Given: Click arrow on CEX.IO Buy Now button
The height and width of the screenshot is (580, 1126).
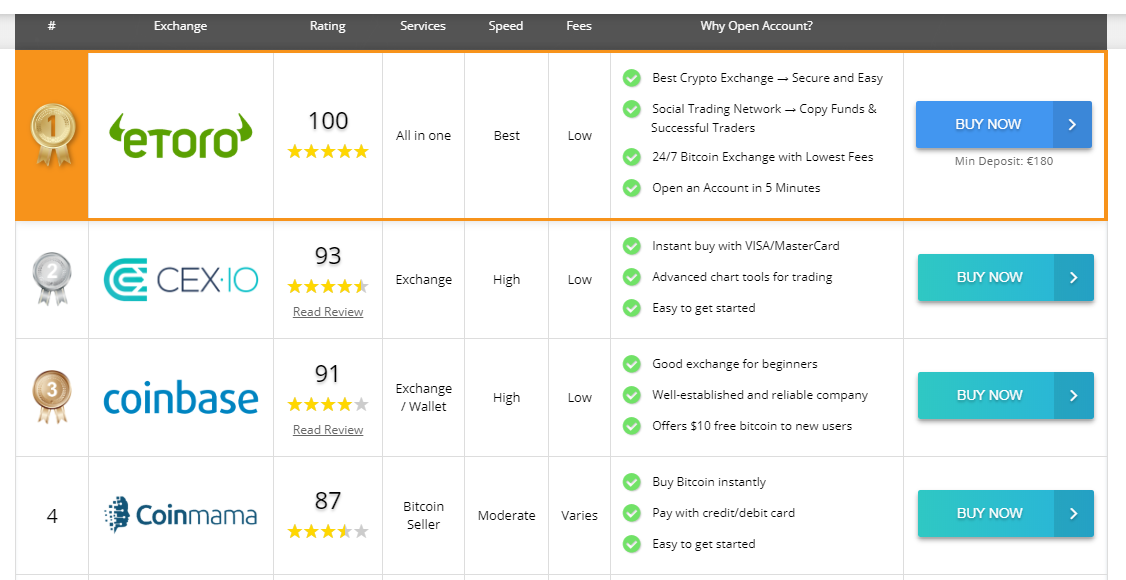Looking at the screenshot, I should (x=1073, y=278).
